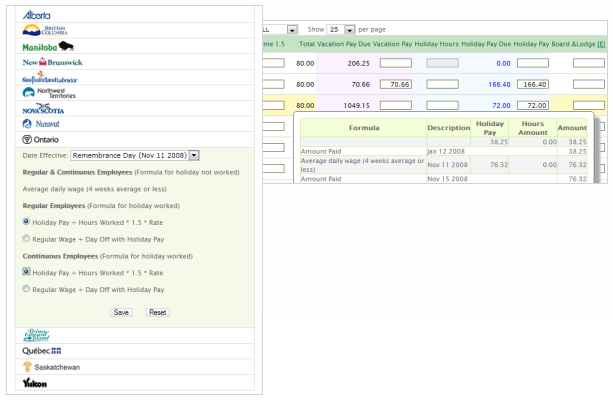Screen dimensions: 613x404
Task: Click the Manitoba bison logo
Action: 48,46
